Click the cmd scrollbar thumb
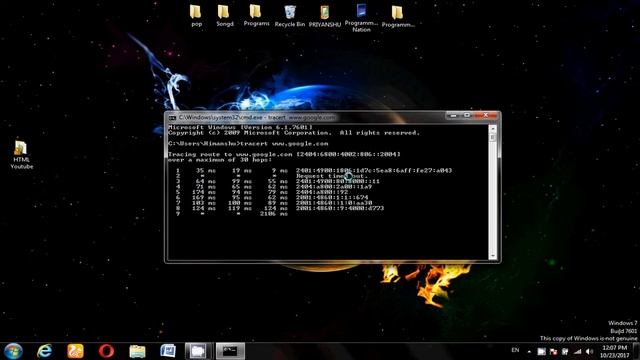 (493, 138)
